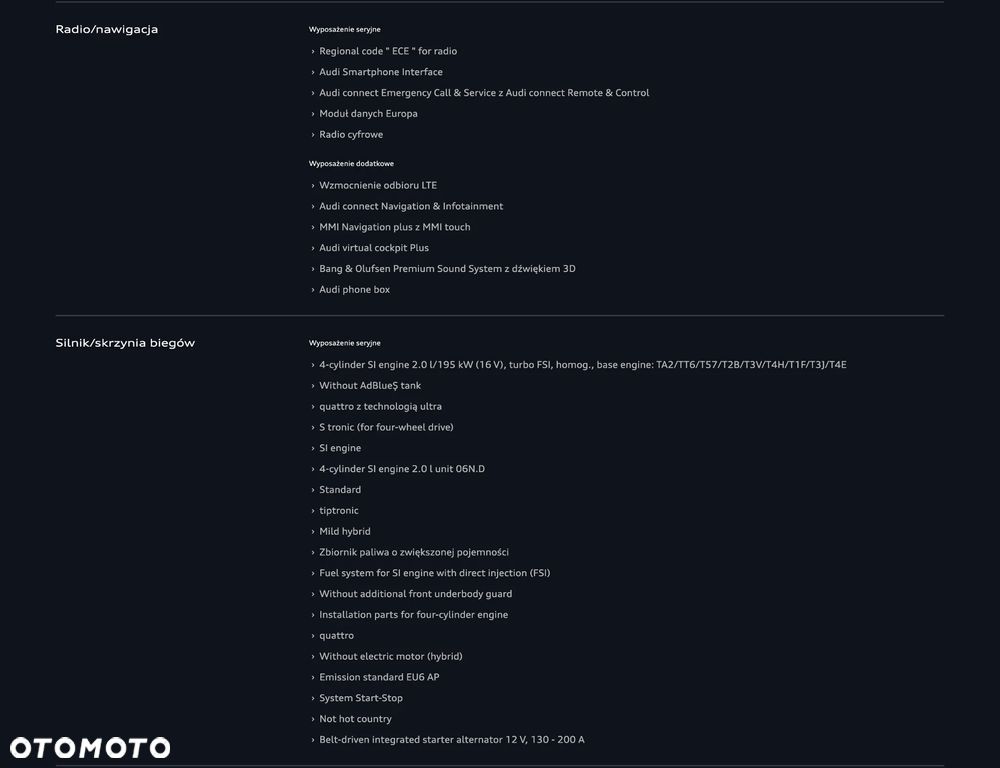Select Emission standard EU6 AP entry
The width and height of the screenshot is (1000, 768).
[379, 677]
